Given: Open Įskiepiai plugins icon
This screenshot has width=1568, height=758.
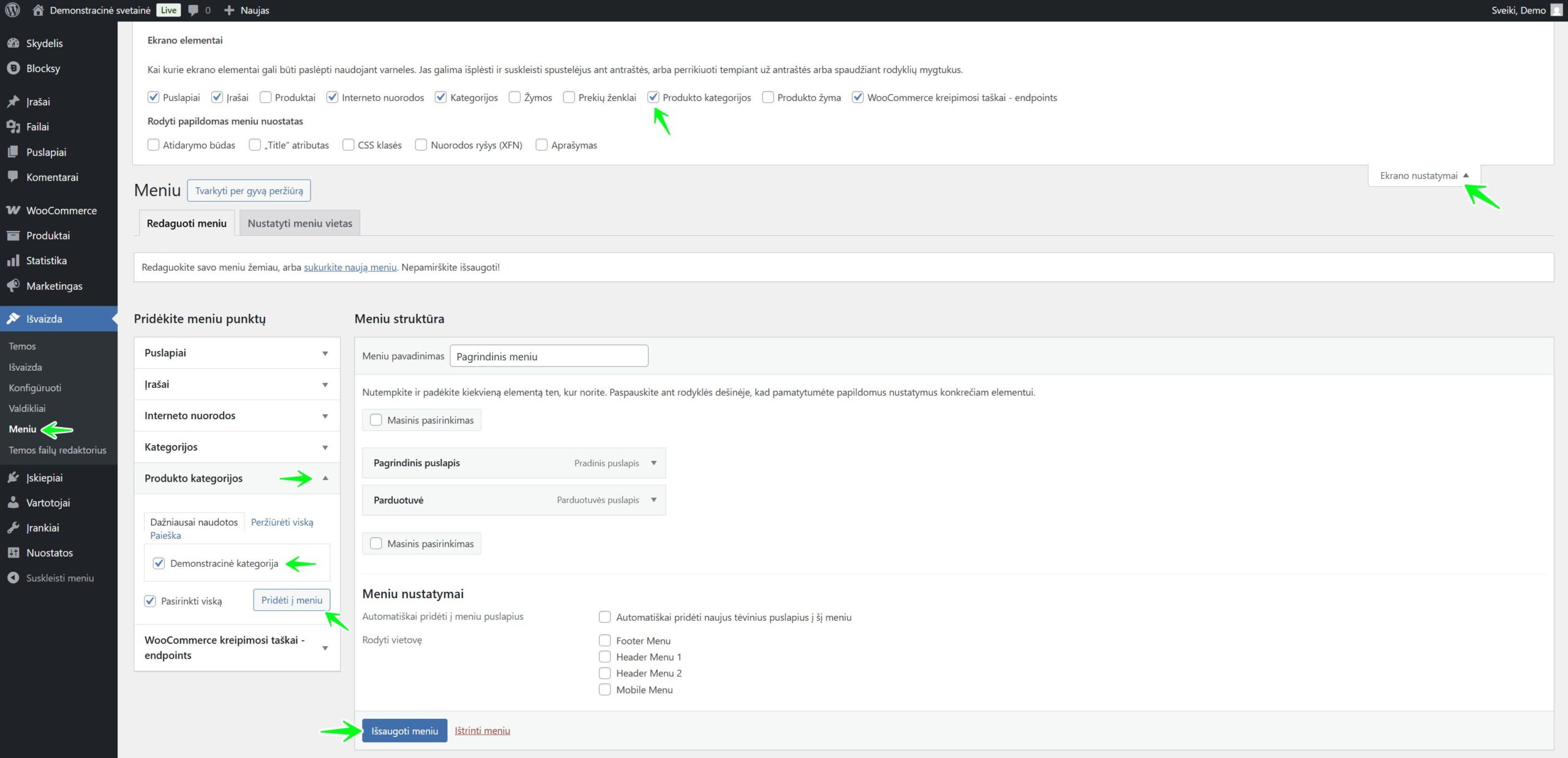Looking at the screenshot, I should coord(13,477).
